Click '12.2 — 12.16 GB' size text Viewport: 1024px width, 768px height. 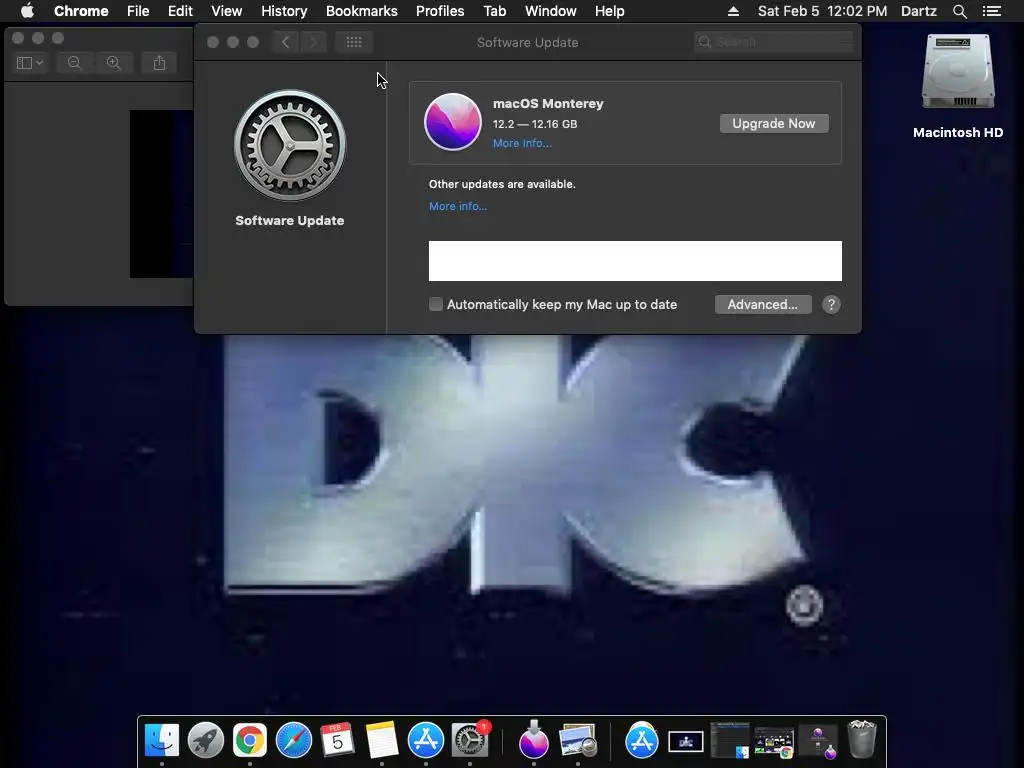pos(535,124)
